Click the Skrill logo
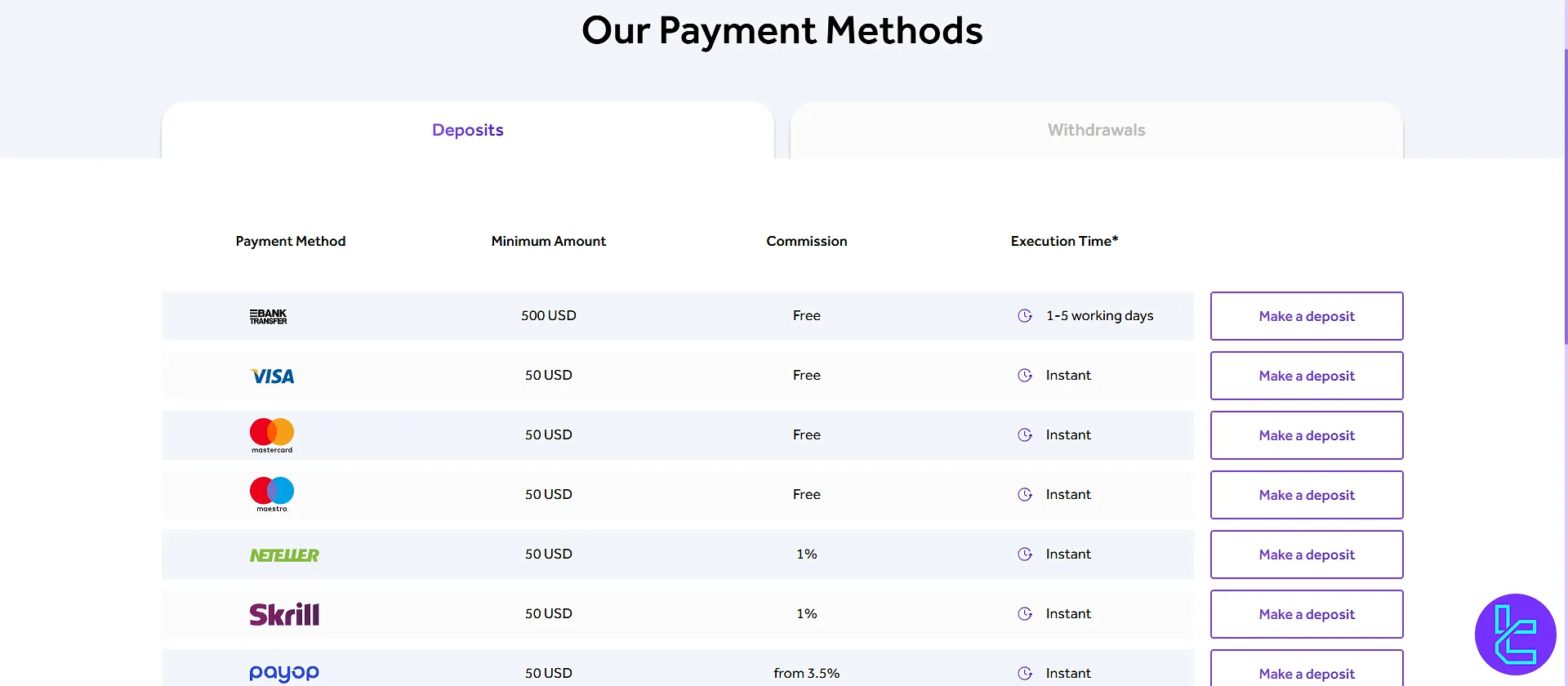Viewport: 1568px width, 686px height. point(284,613)
